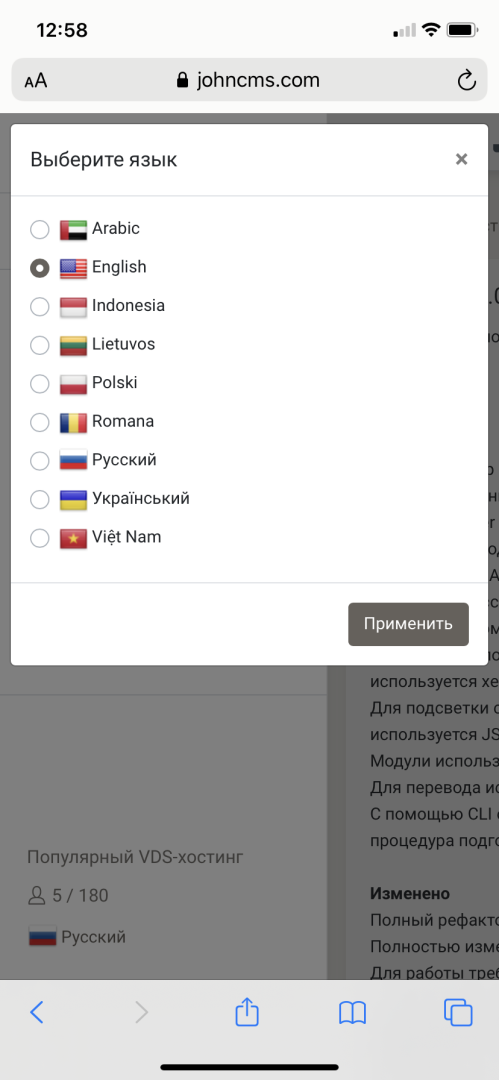Open the aA reader text-size menu
This screenshot has height=1080, width=499.
click(36, 81)
